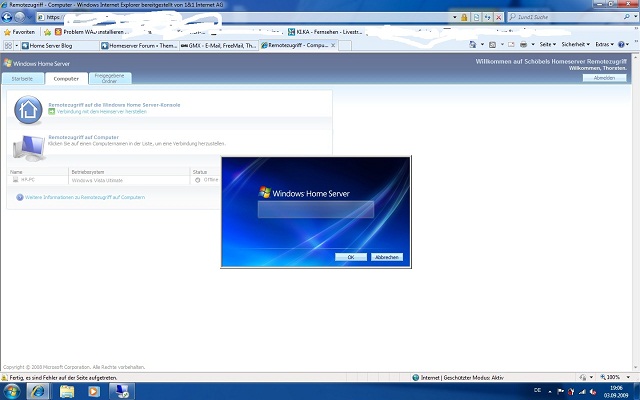
Task: Click the Home page icon in command bar
Action: coord(473,44)
